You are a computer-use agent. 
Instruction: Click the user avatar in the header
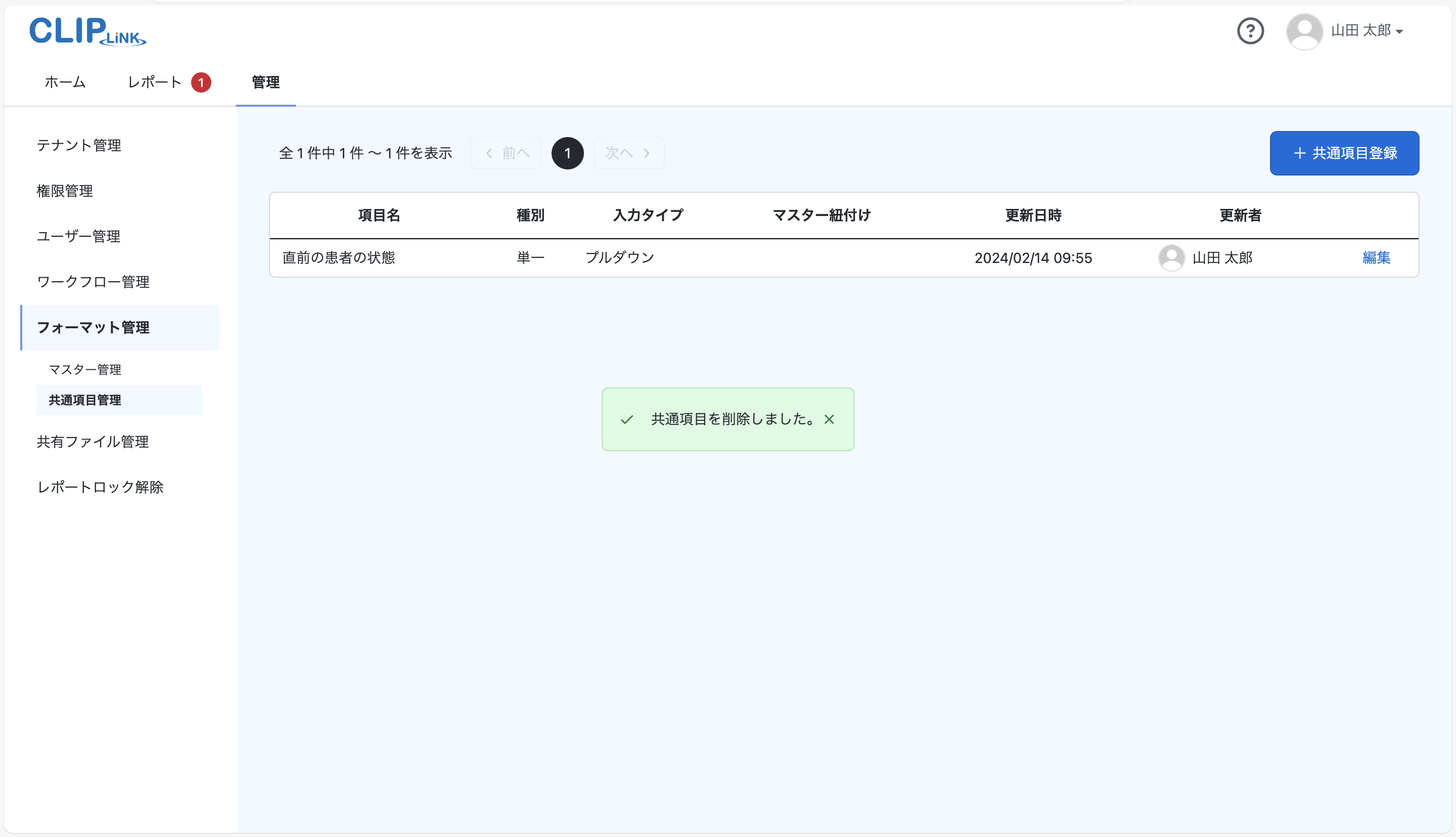point(1303,31)
